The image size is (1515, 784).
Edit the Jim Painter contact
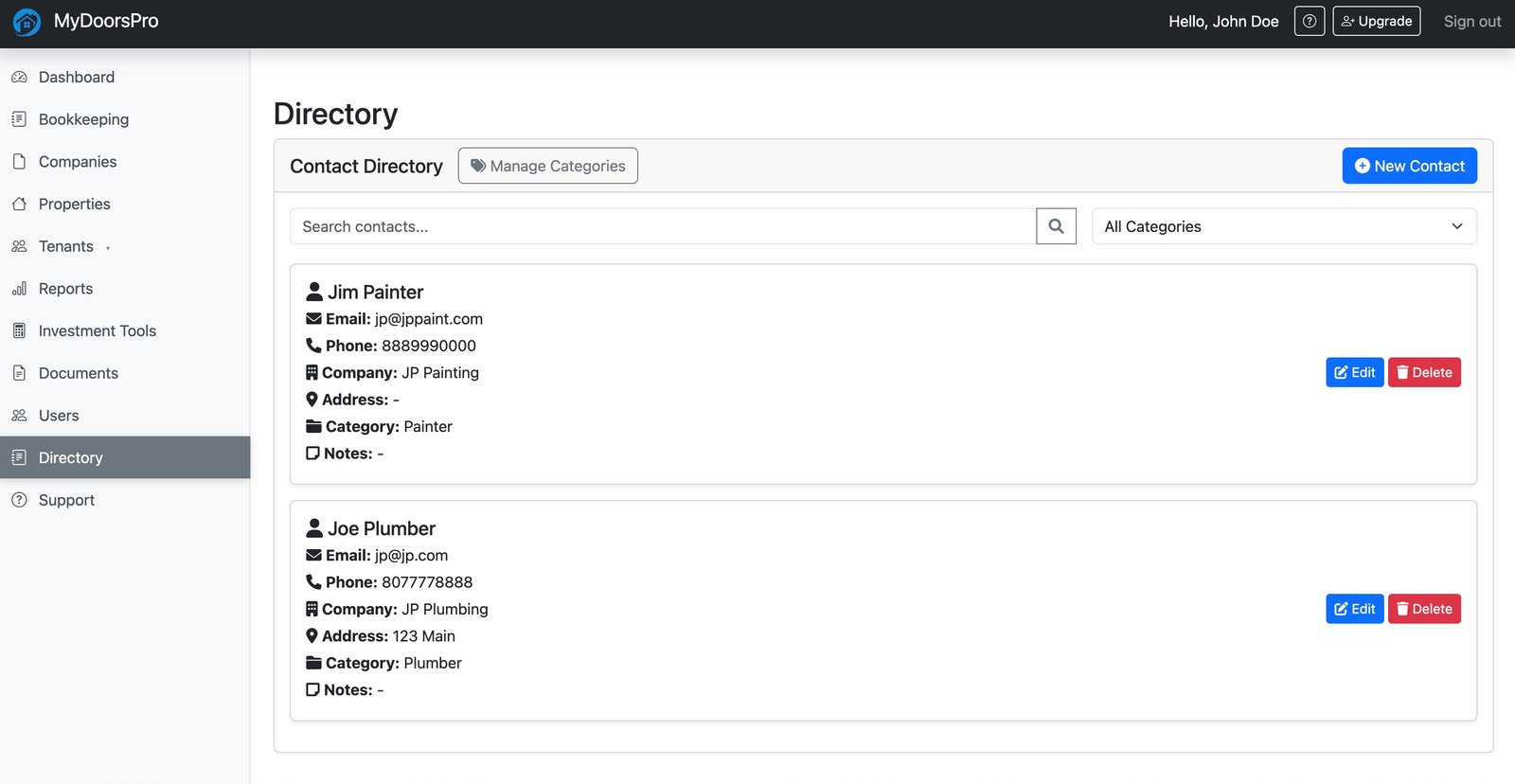1354,372
